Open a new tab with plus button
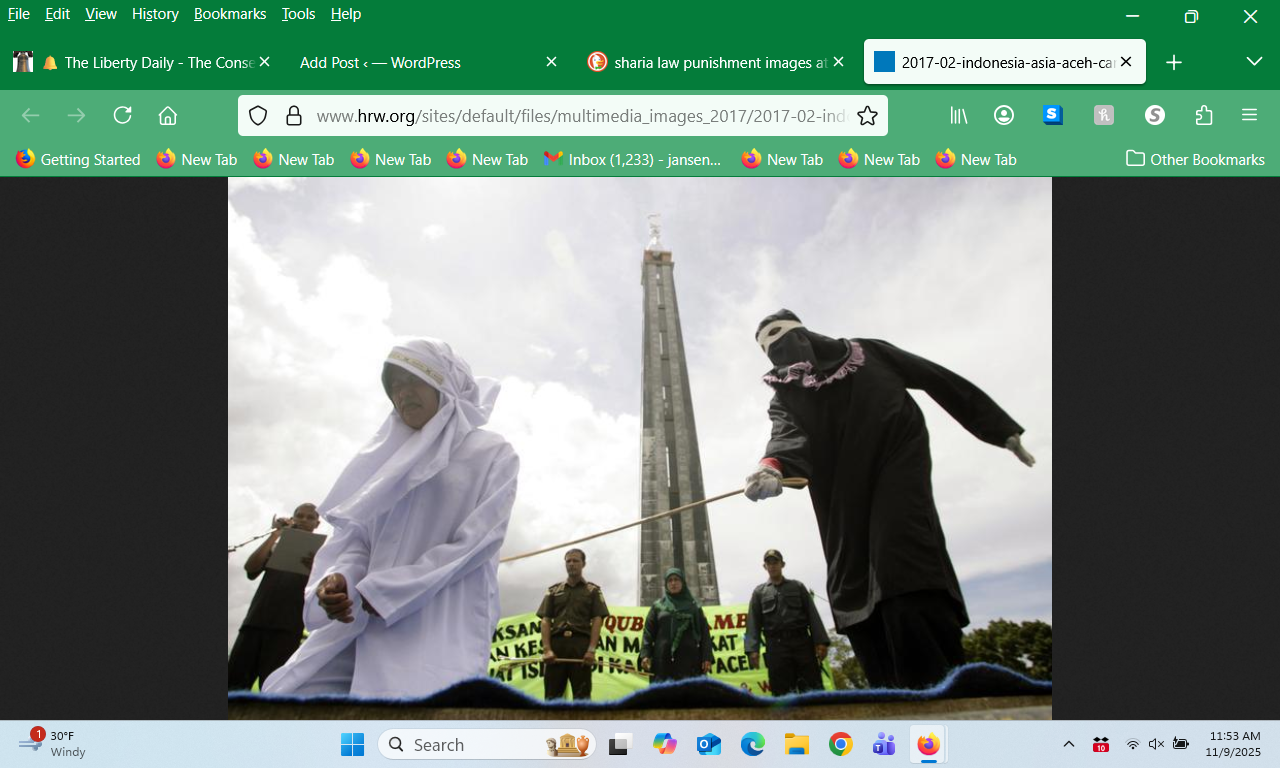The height and width of the screenshot is (768, 1280). point(1174,62)
